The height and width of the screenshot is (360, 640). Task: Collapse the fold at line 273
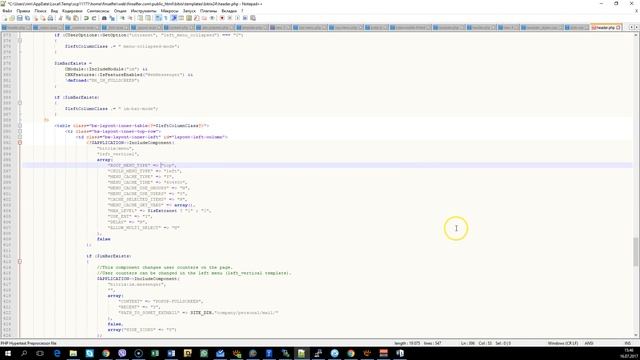tap(20, 40)
